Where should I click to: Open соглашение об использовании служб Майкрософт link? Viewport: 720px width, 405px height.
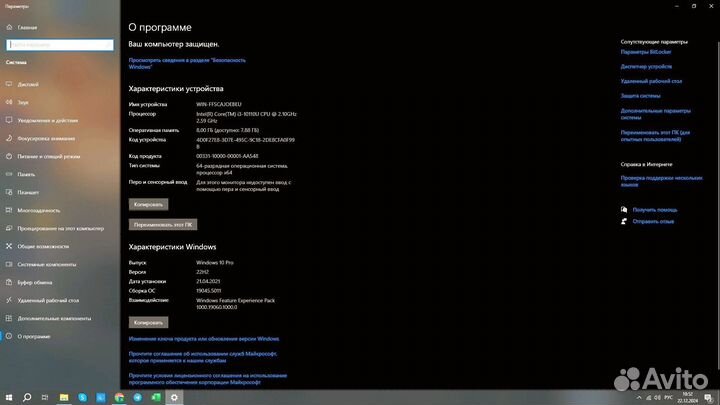pos(202,357)
